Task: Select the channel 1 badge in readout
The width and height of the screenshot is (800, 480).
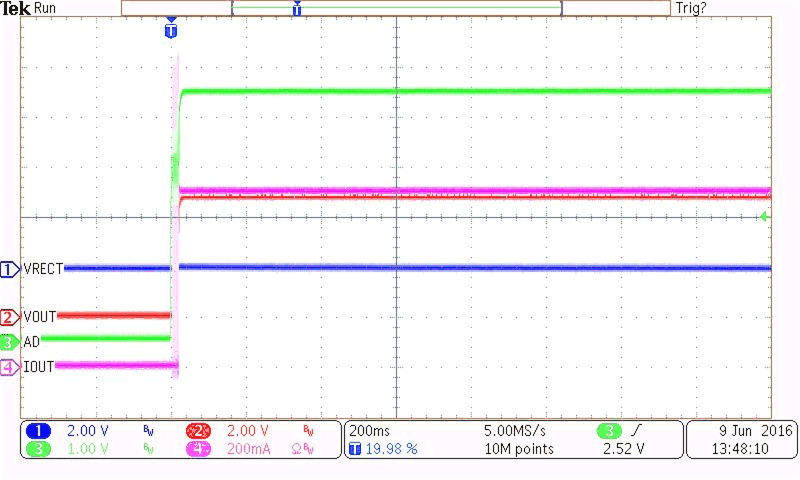Action: (x=38, y=431)
